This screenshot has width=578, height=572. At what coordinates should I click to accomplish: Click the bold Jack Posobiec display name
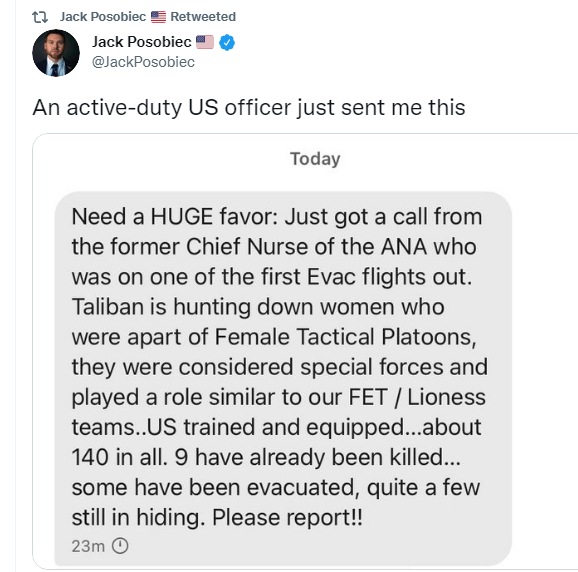(142, 42)
